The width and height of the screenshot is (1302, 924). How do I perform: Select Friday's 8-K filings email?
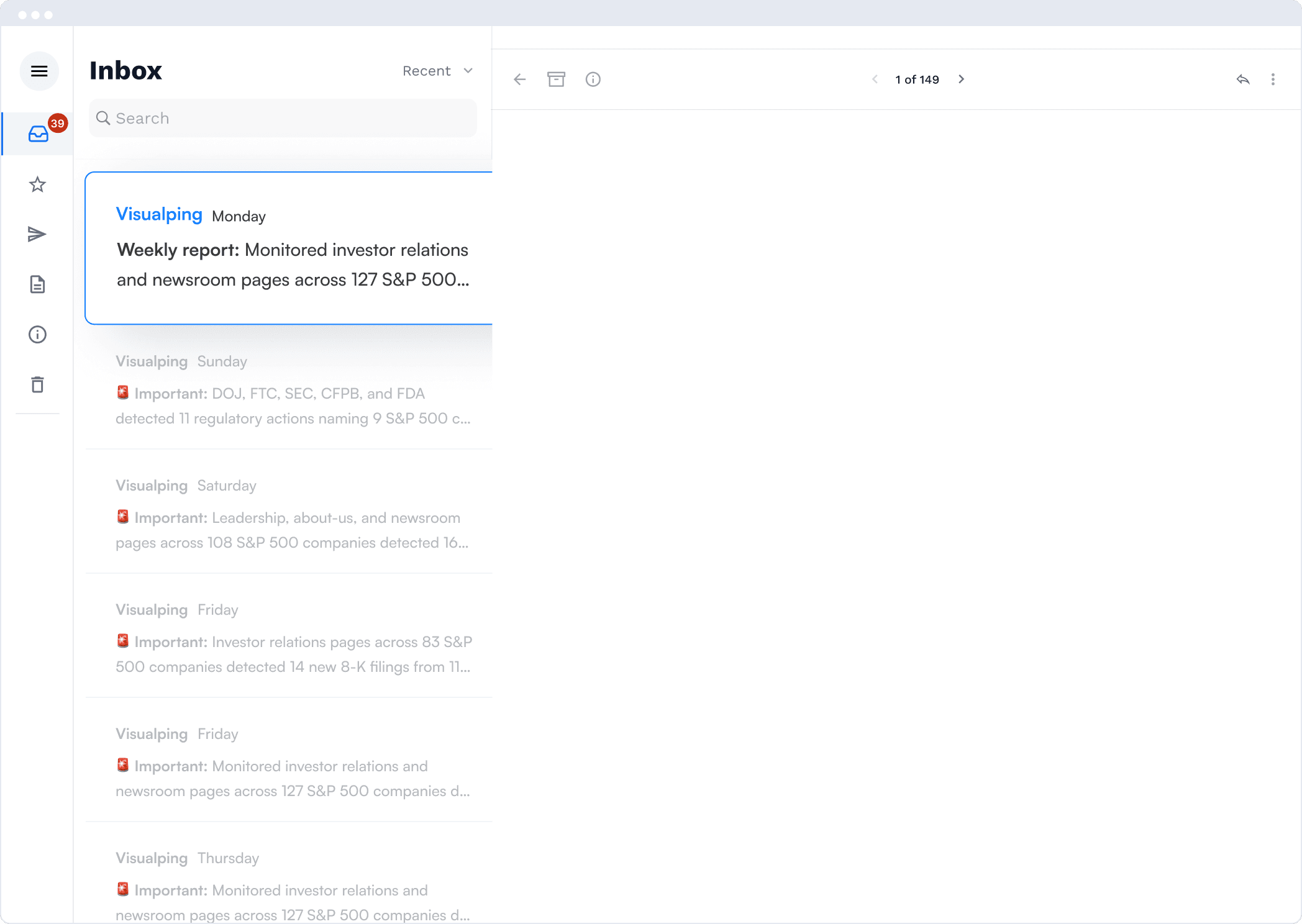point(288,638)
